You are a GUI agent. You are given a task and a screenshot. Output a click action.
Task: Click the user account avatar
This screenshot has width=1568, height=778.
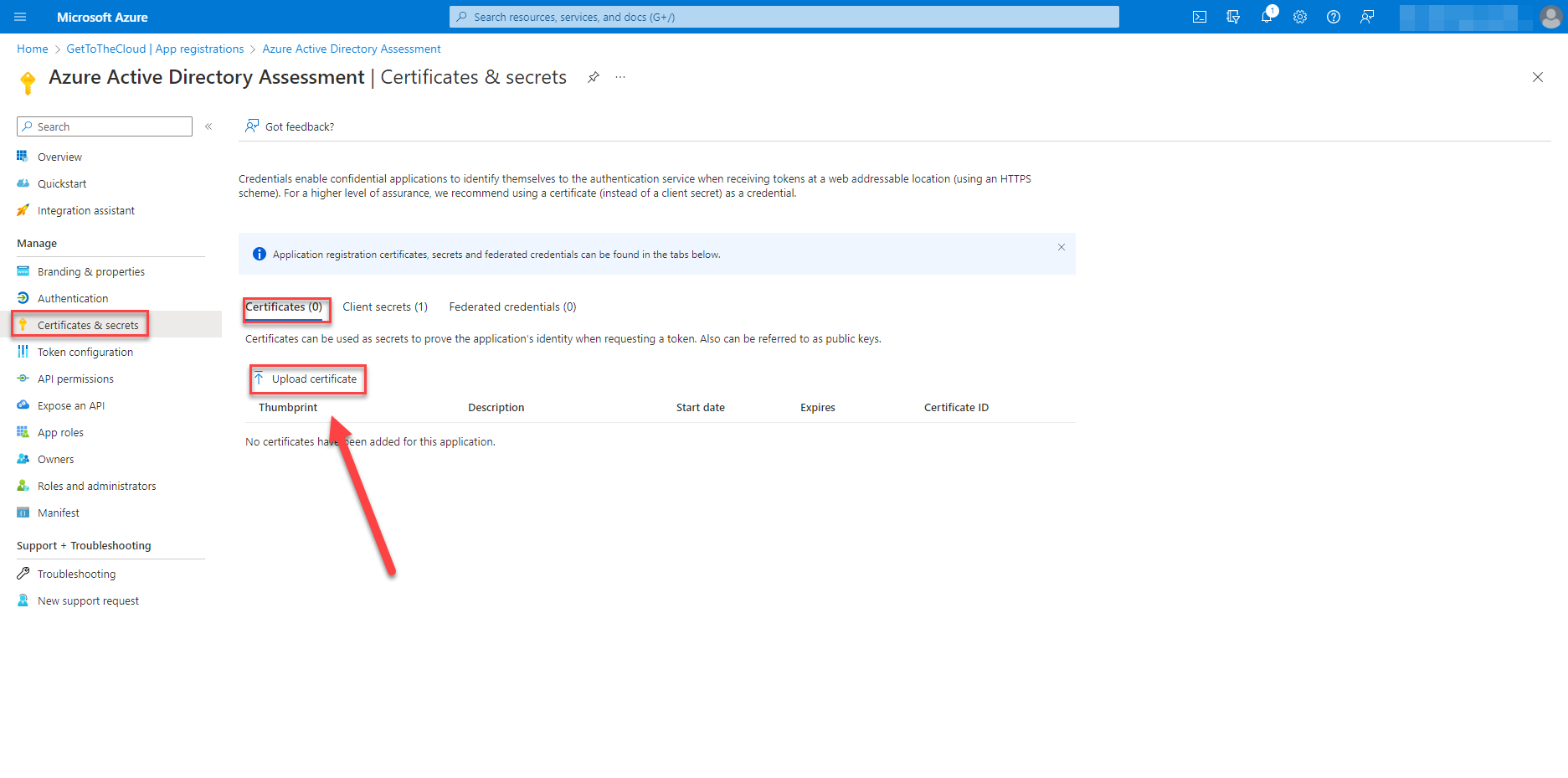coord(1550,17)
